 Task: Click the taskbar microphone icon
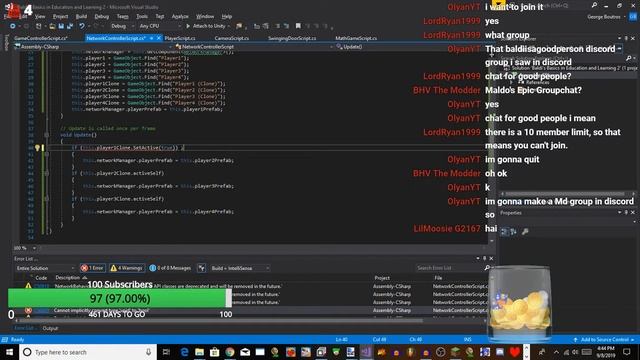(x=149, y=352)
